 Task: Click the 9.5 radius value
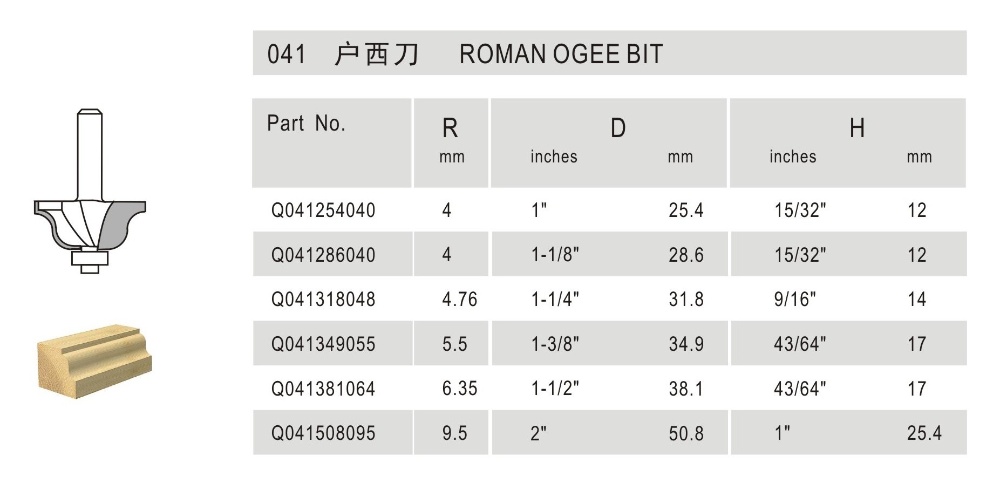click(x=453, y=434)
